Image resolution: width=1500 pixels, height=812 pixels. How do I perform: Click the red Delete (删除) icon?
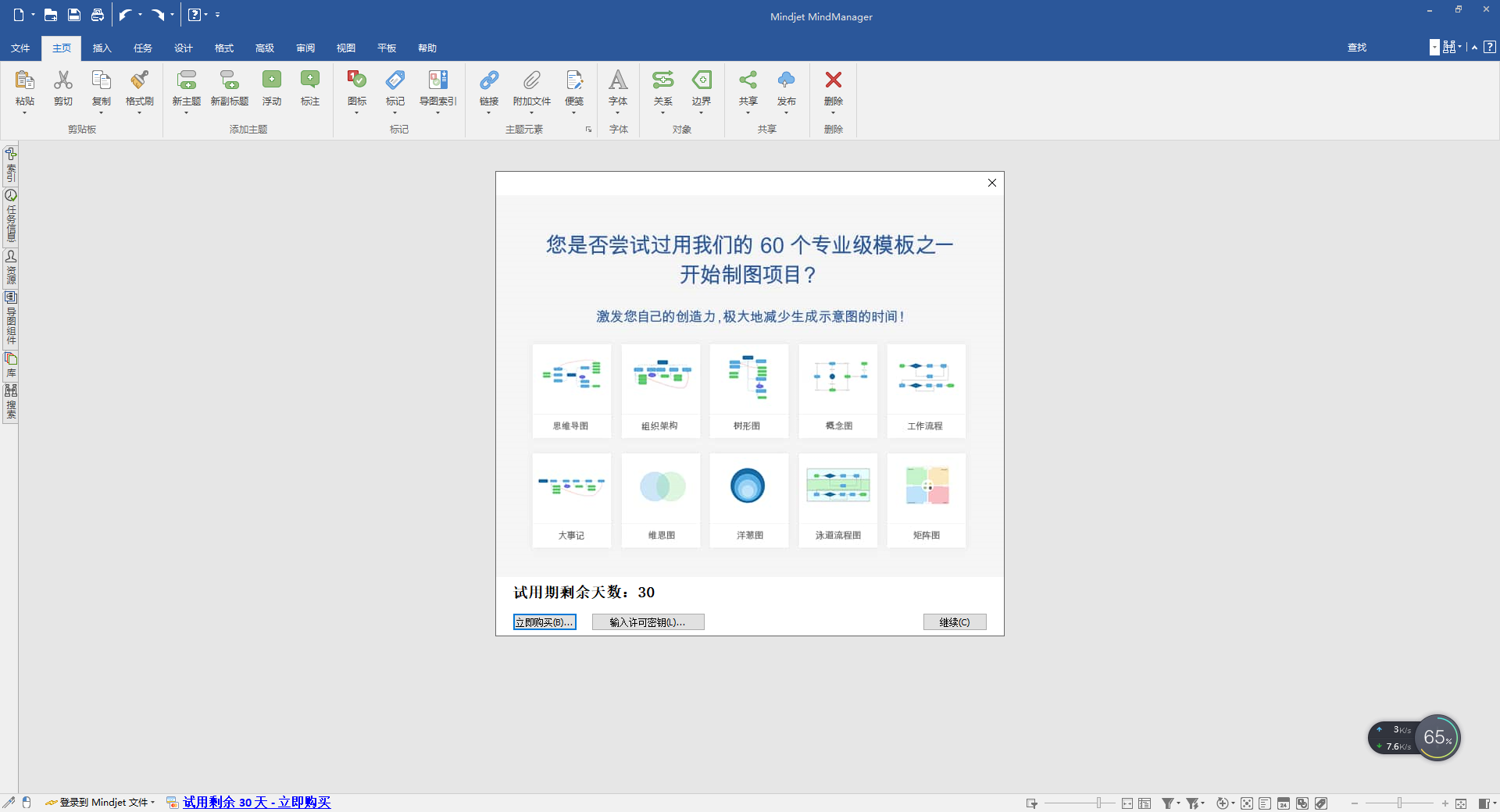[x=834, y=80]
